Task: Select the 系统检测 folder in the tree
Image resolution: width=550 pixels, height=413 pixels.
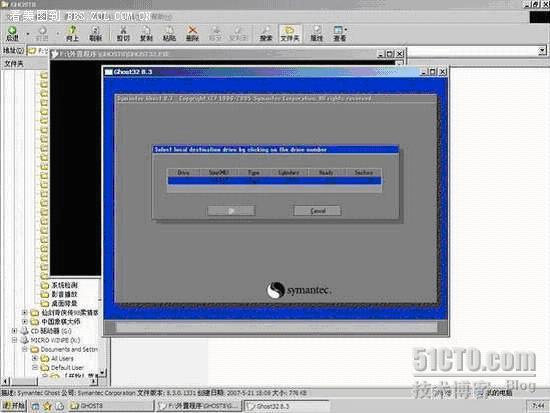Action: [64, 285]
